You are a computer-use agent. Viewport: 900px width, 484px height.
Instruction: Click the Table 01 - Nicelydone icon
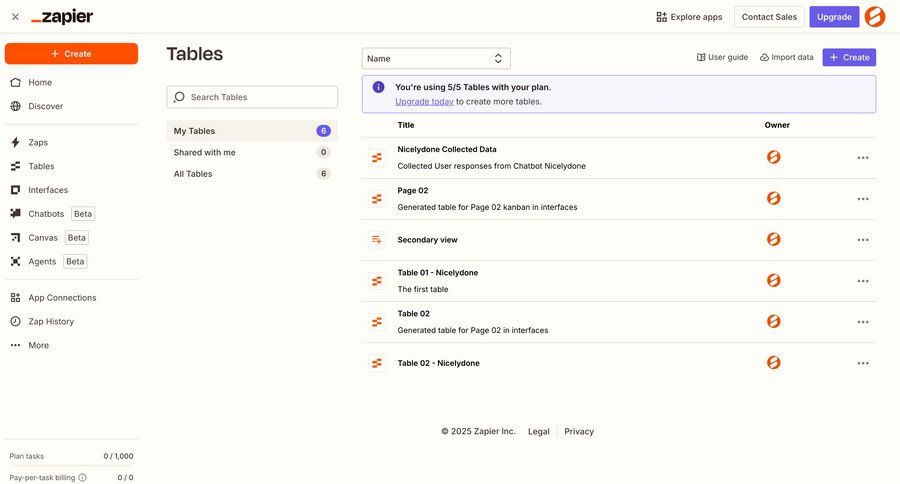pos(377,281)
